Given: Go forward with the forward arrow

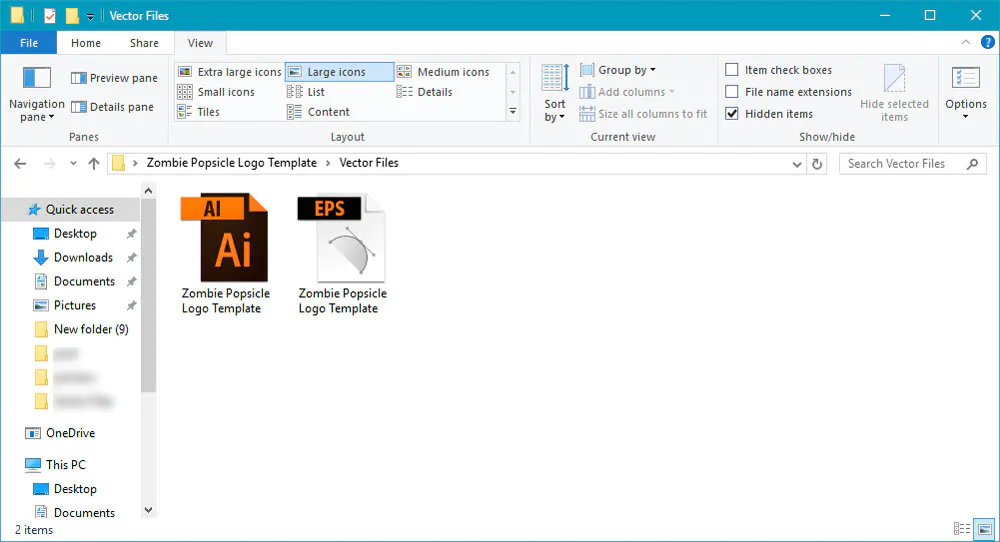Looking at the screenshot, I should (49, 164).
